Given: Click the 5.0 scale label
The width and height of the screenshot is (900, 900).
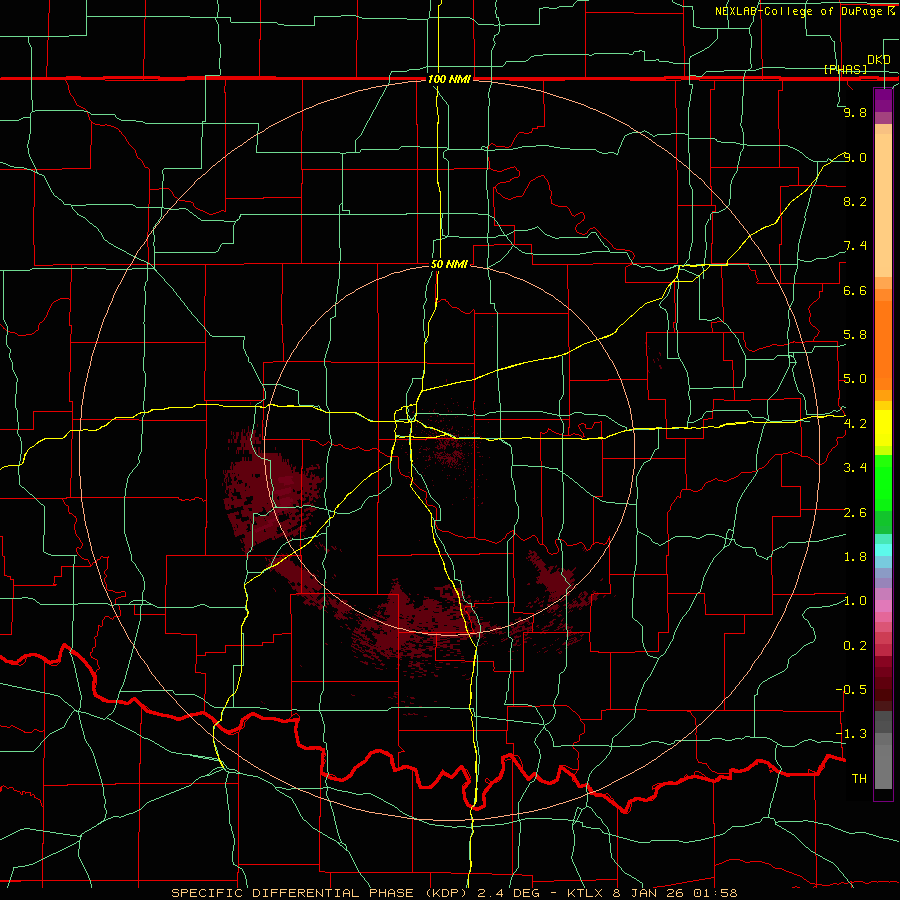Looking at the screenshot, I should pos(855,379).
